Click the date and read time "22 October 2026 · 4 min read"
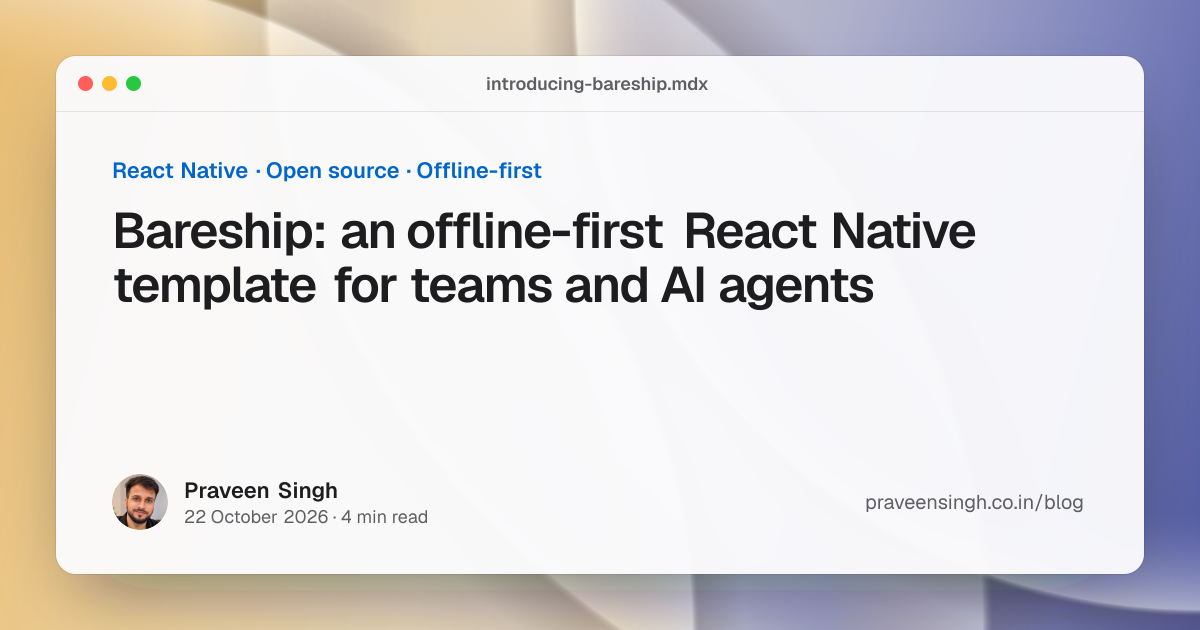 pyautogui.click(x=306, y=517)
